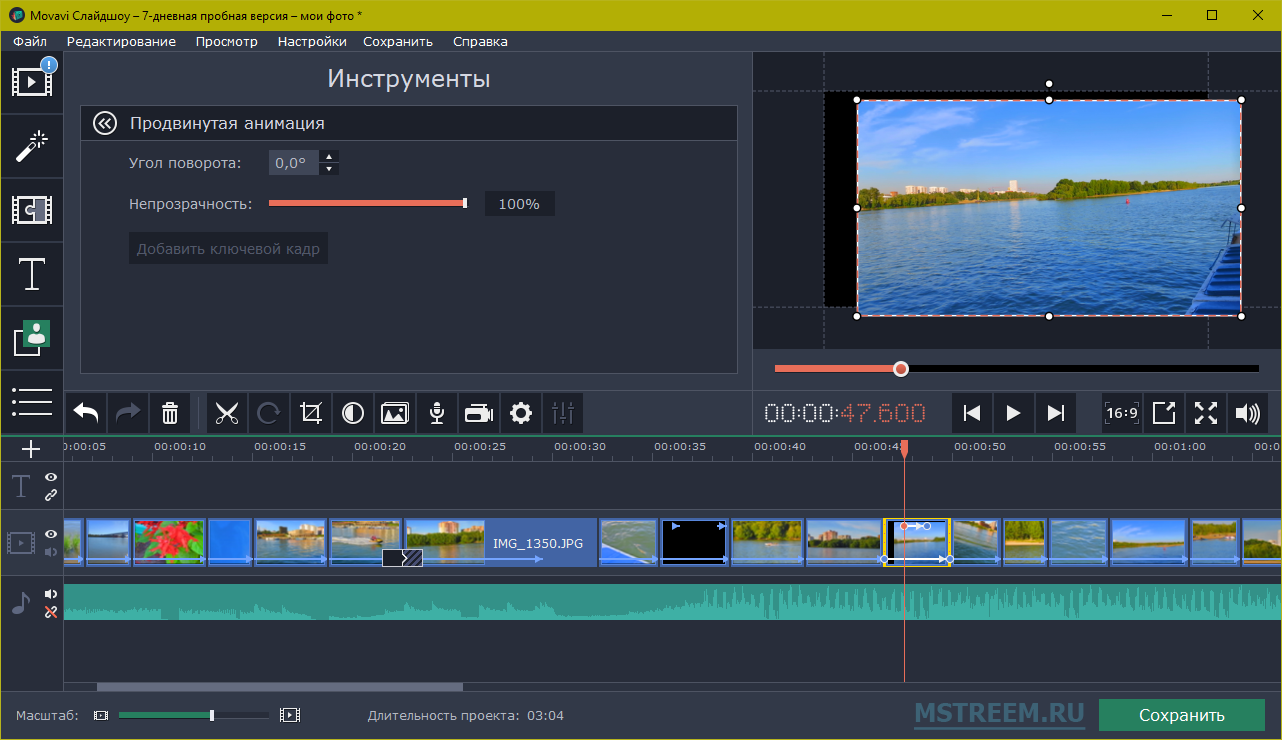The width and height of the screenshot is (1282, 740).
Task: Click the timeline zoom scale slider
Action: click(x=194, y=715)
